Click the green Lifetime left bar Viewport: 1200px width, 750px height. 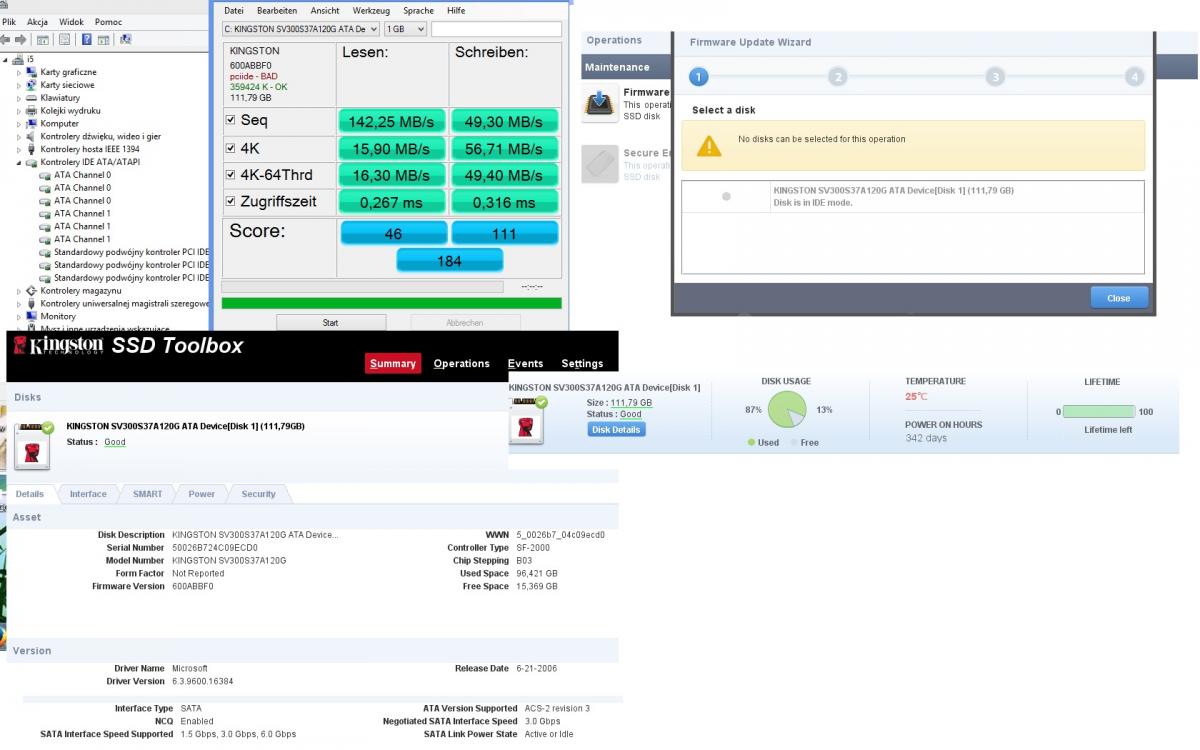coord(1099,412)
